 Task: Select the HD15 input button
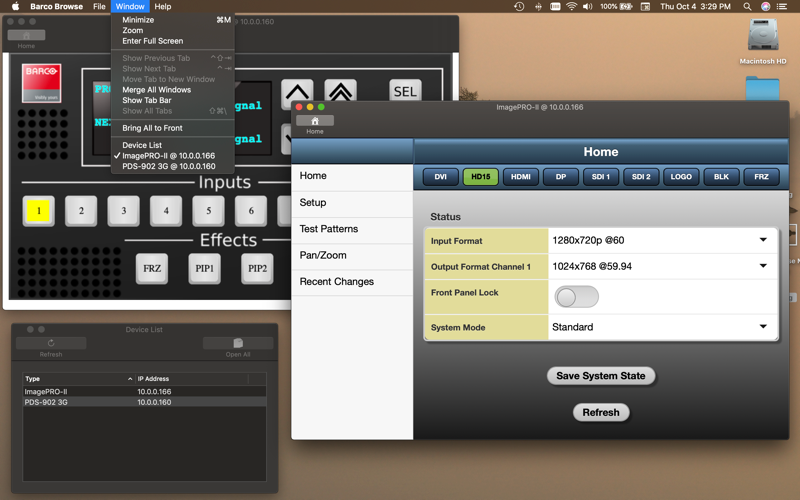(481, 177)
